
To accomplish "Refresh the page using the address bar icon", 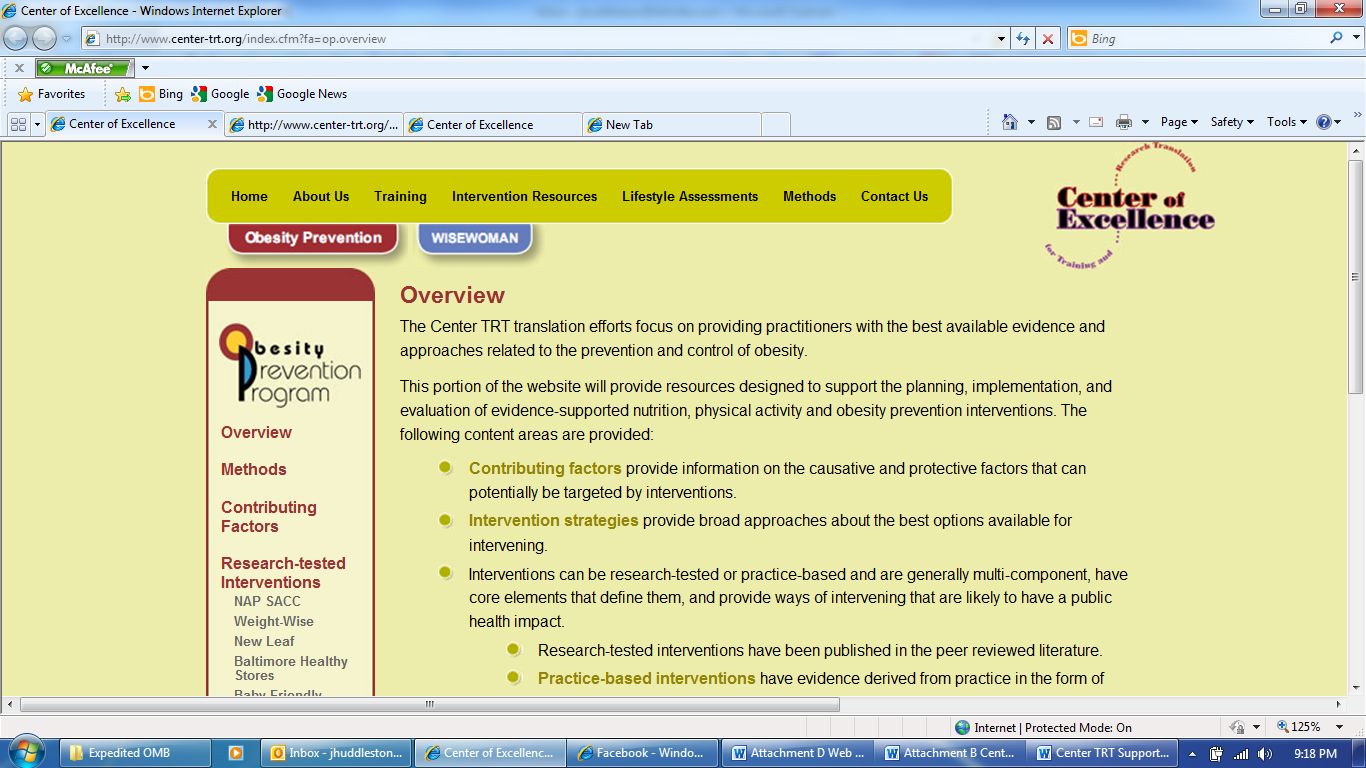I will [x=1022, y=39].
